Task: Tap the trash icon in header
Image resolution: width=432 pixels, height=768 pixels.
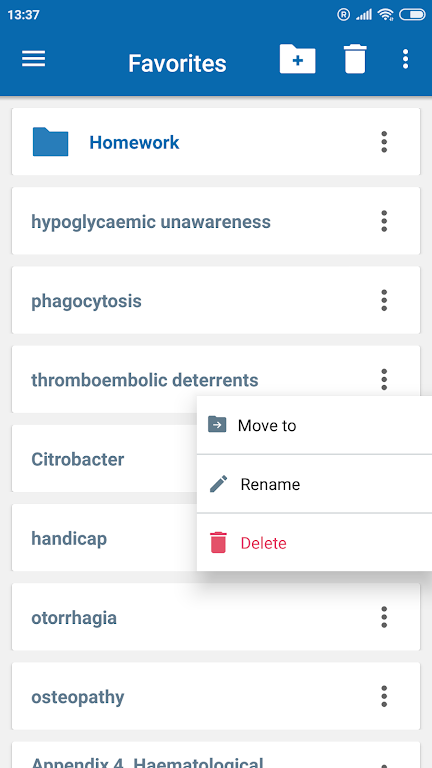Action: tap(355, 59)
